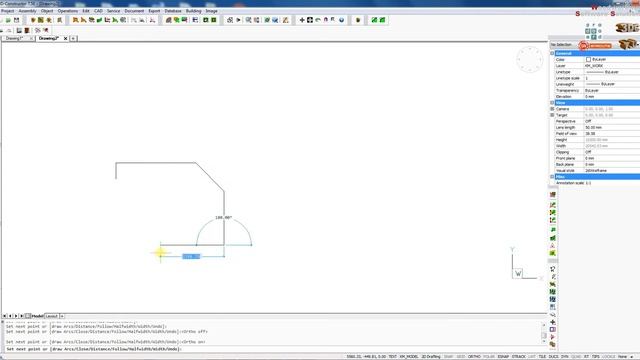Toggle ORTHO mode in the status bar
640x360 pixels.
(474, 357)
